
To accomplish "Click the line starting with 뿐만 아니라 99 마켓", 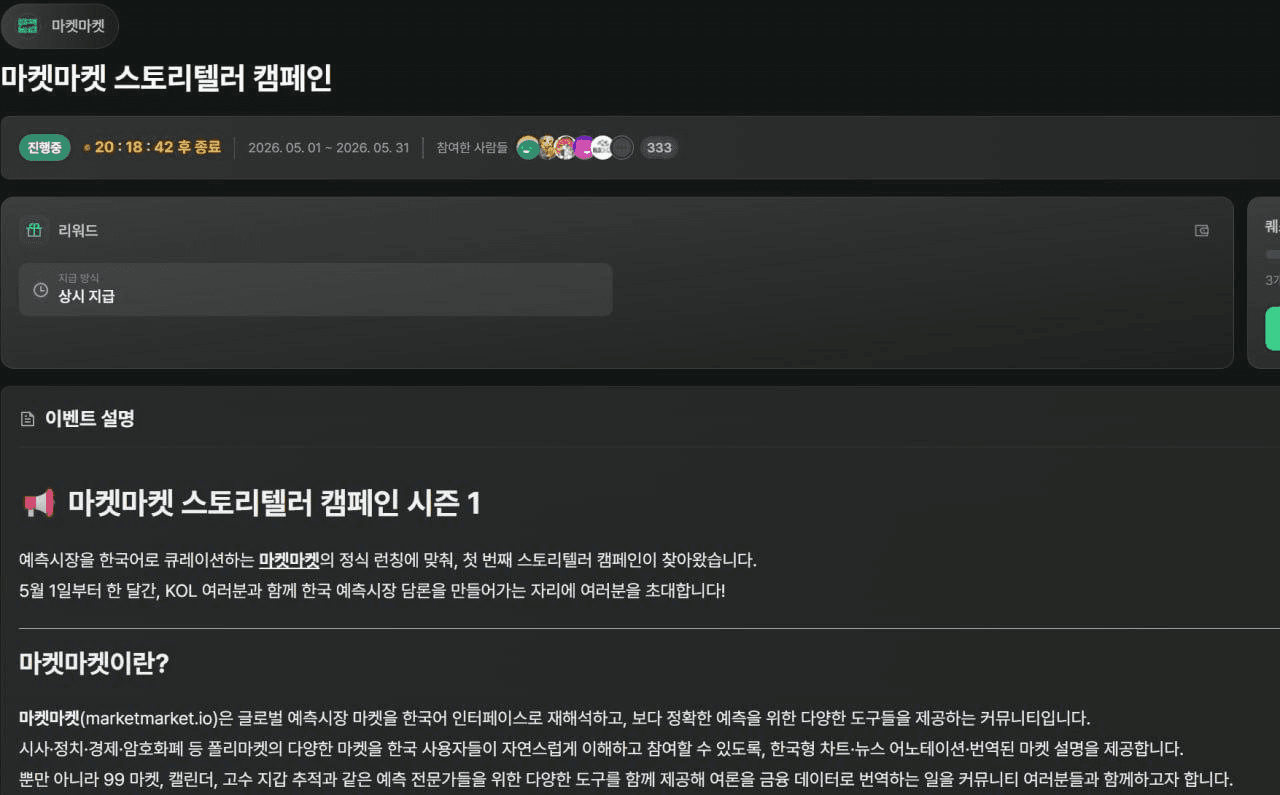I will 626,779.
